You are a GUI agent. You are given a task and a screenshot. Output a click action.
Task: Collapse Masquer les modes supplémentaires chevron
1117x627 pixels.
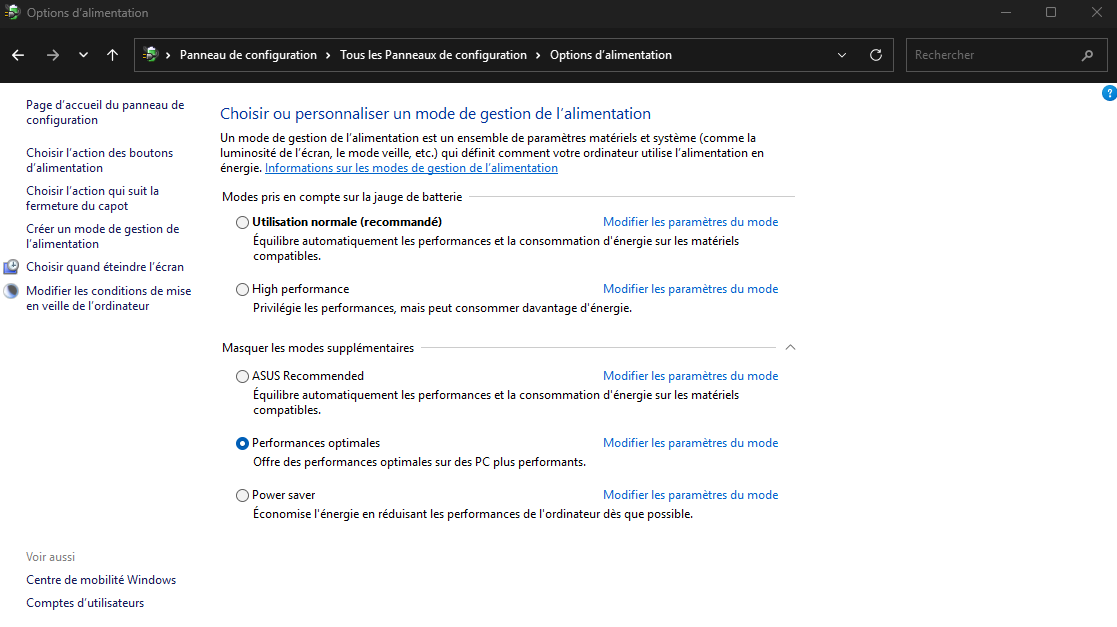click(x=790, y=348)
